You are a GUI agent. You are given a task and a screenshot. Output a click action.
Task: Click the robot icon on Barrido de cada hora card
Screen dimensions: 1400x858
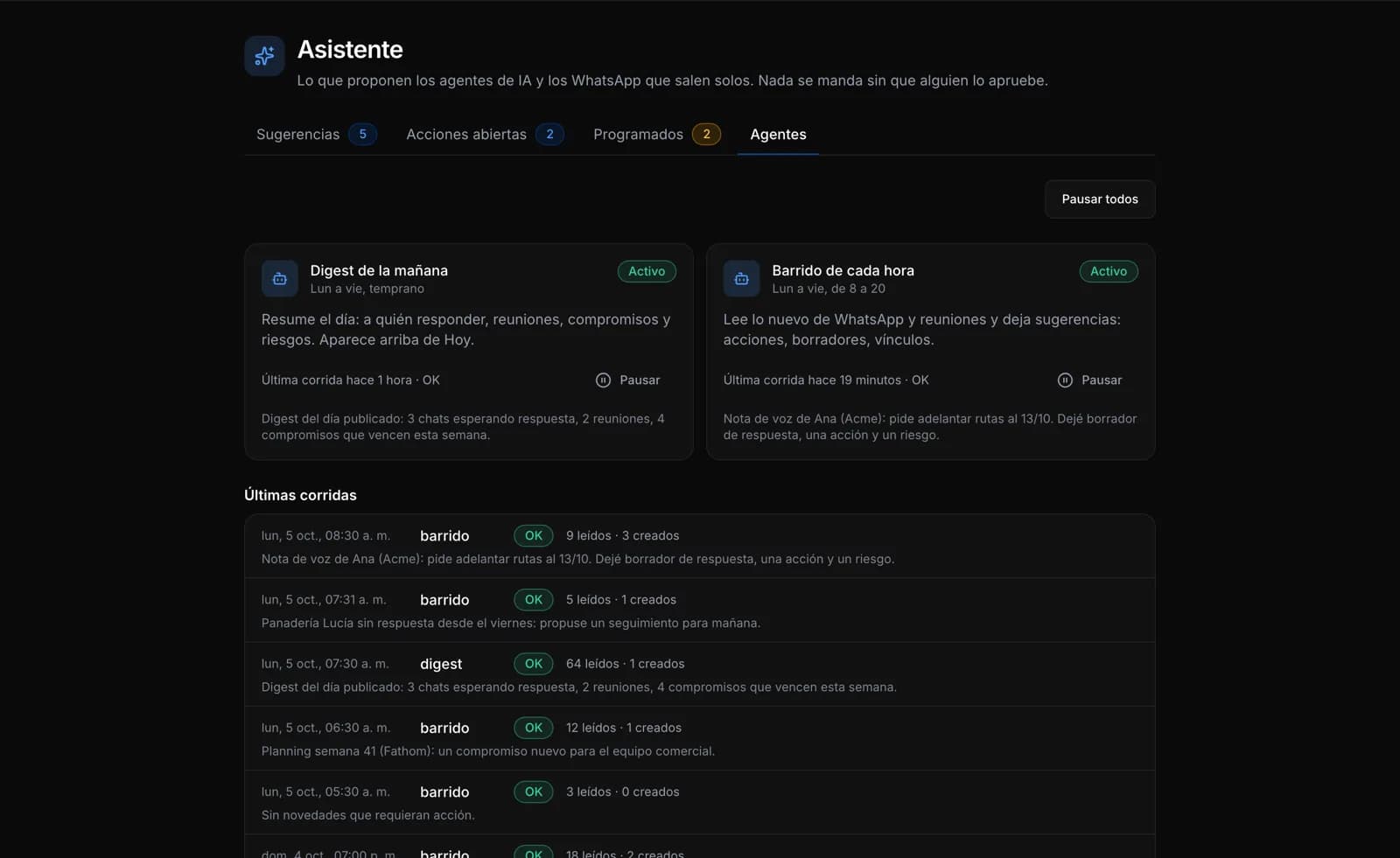742,279
